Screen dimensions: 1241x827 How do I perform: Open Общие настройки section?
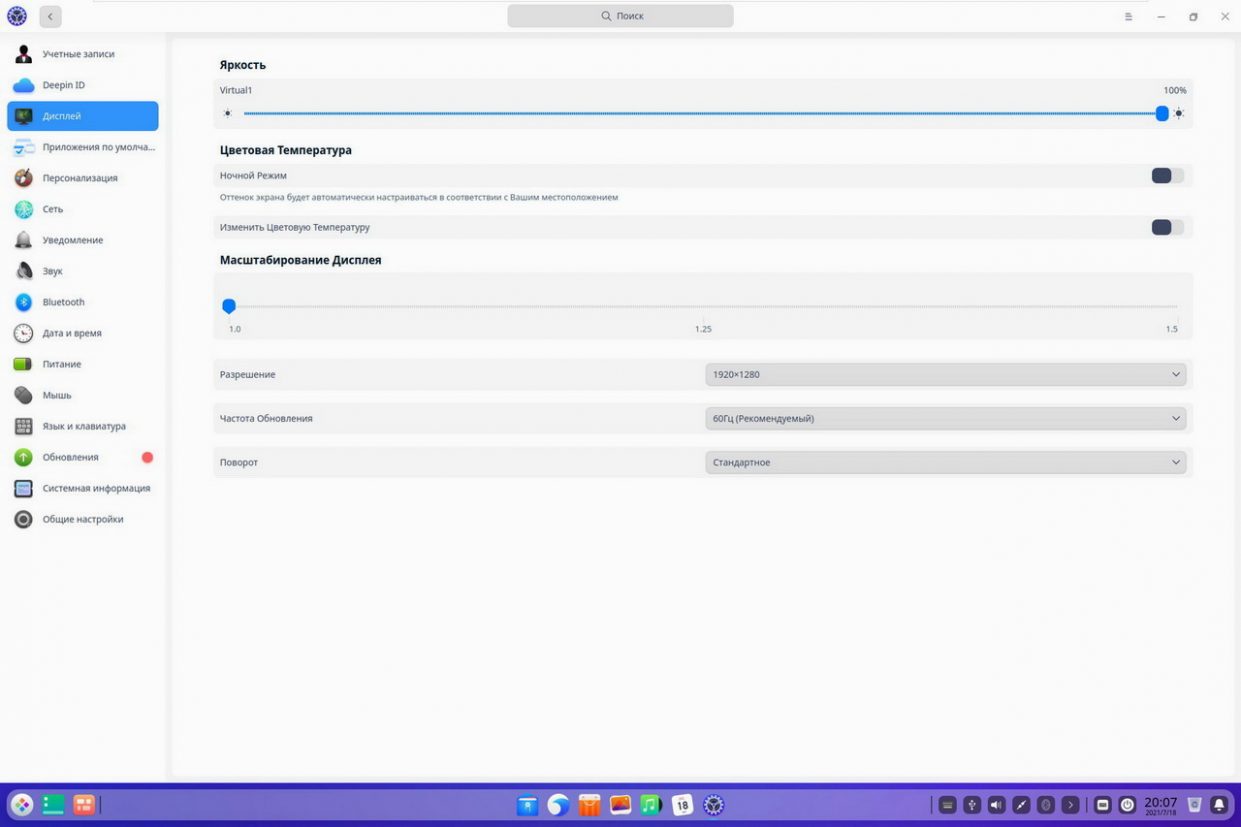coord(82,519)
